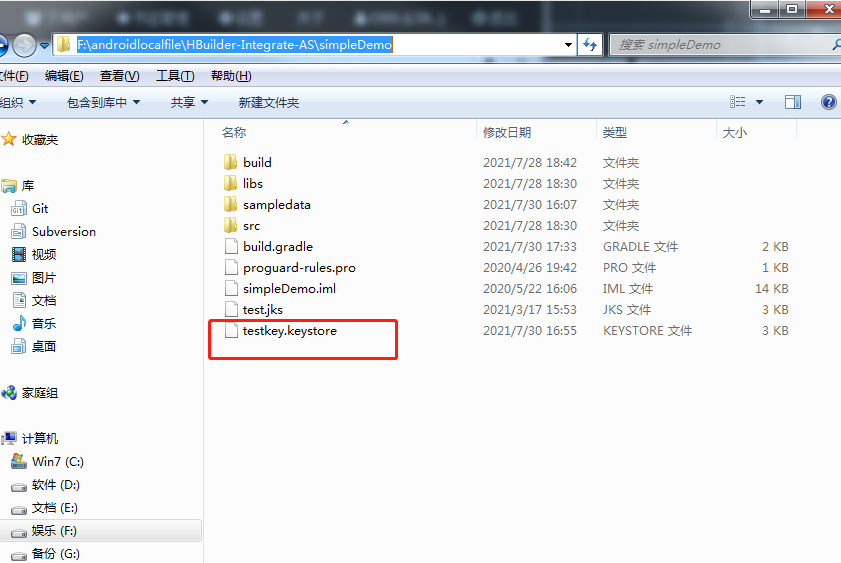
Task: Select the libs folder icon
Action: (231, 183)
